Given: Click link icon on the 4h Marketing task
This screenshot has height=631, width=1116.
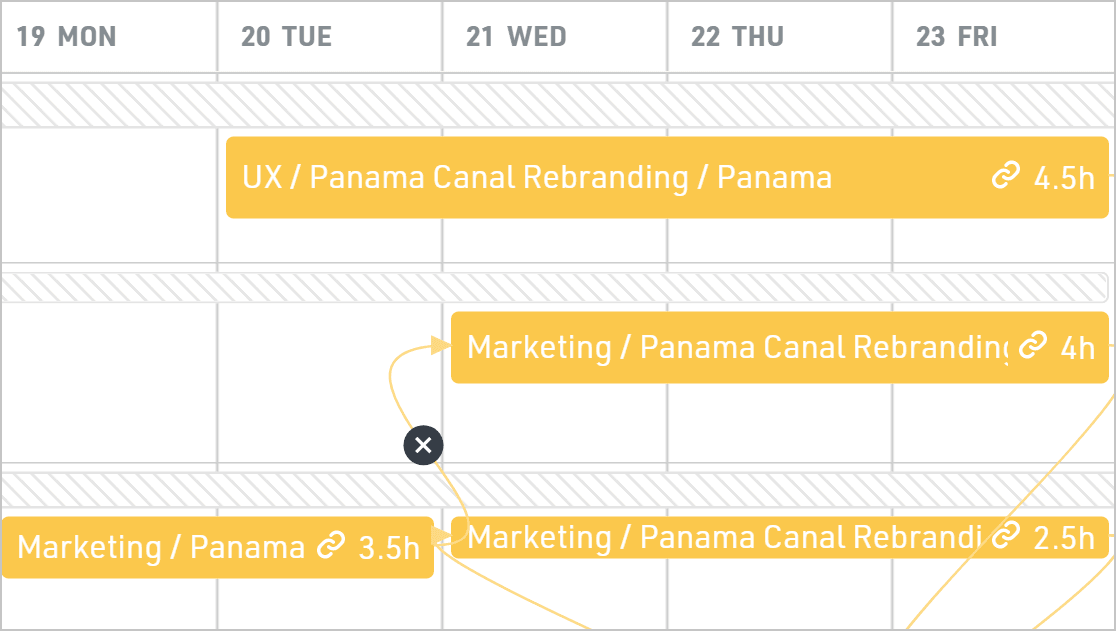Looking at the screenshot, I should pyautogui.click(x=1032, y=347).
